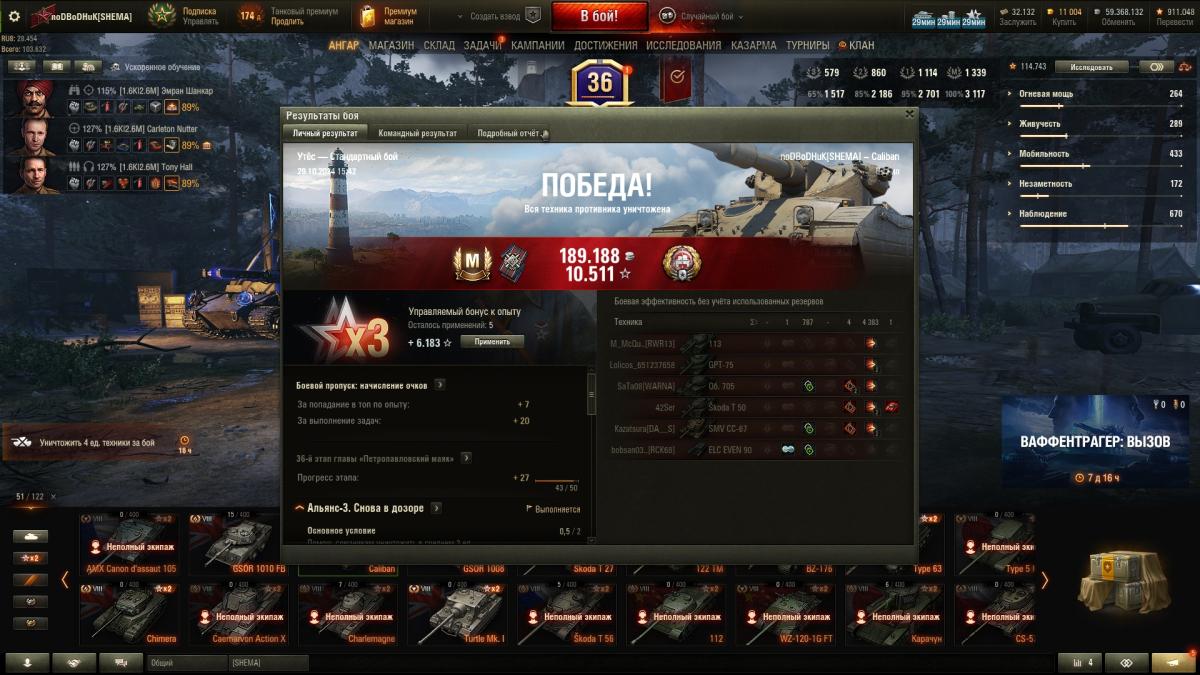Open the Premium shop bag icon
The height and width of the screenshot is (675, 1200).
click(367, 16)
